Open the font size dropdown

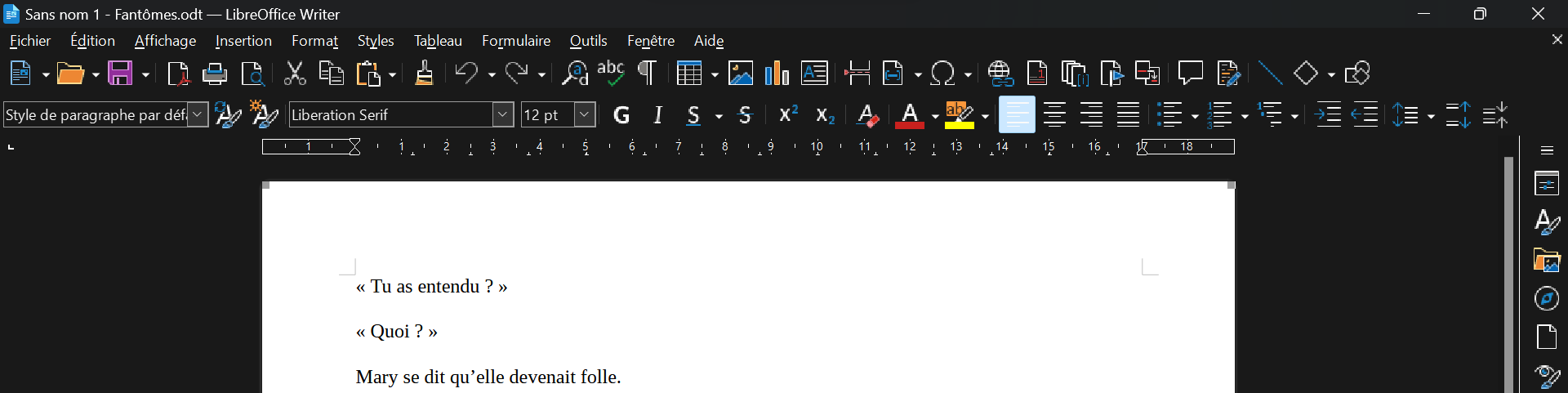[585, 115]
